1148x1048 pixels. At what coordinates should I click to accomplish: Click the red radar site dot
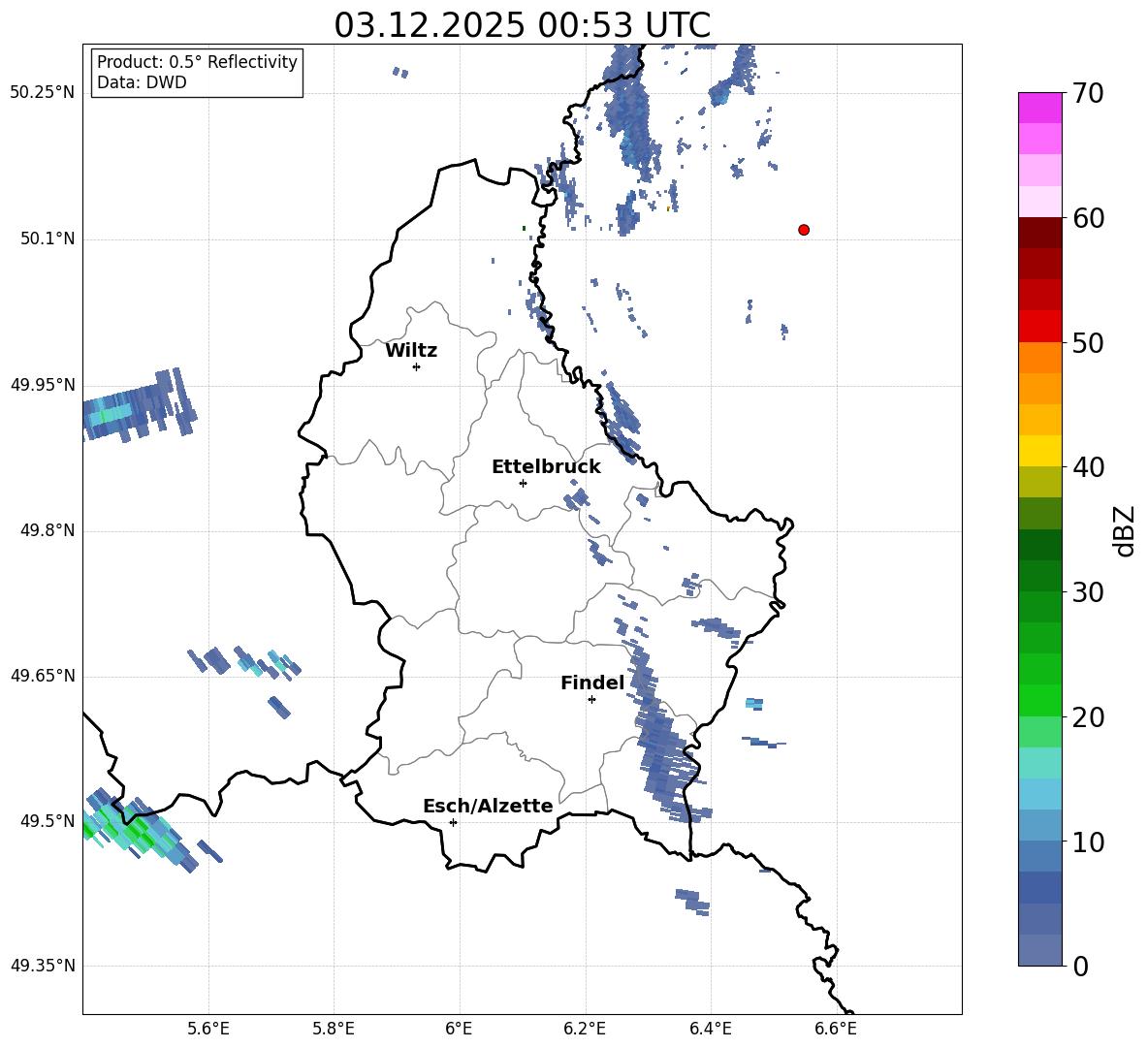(803, 230)
